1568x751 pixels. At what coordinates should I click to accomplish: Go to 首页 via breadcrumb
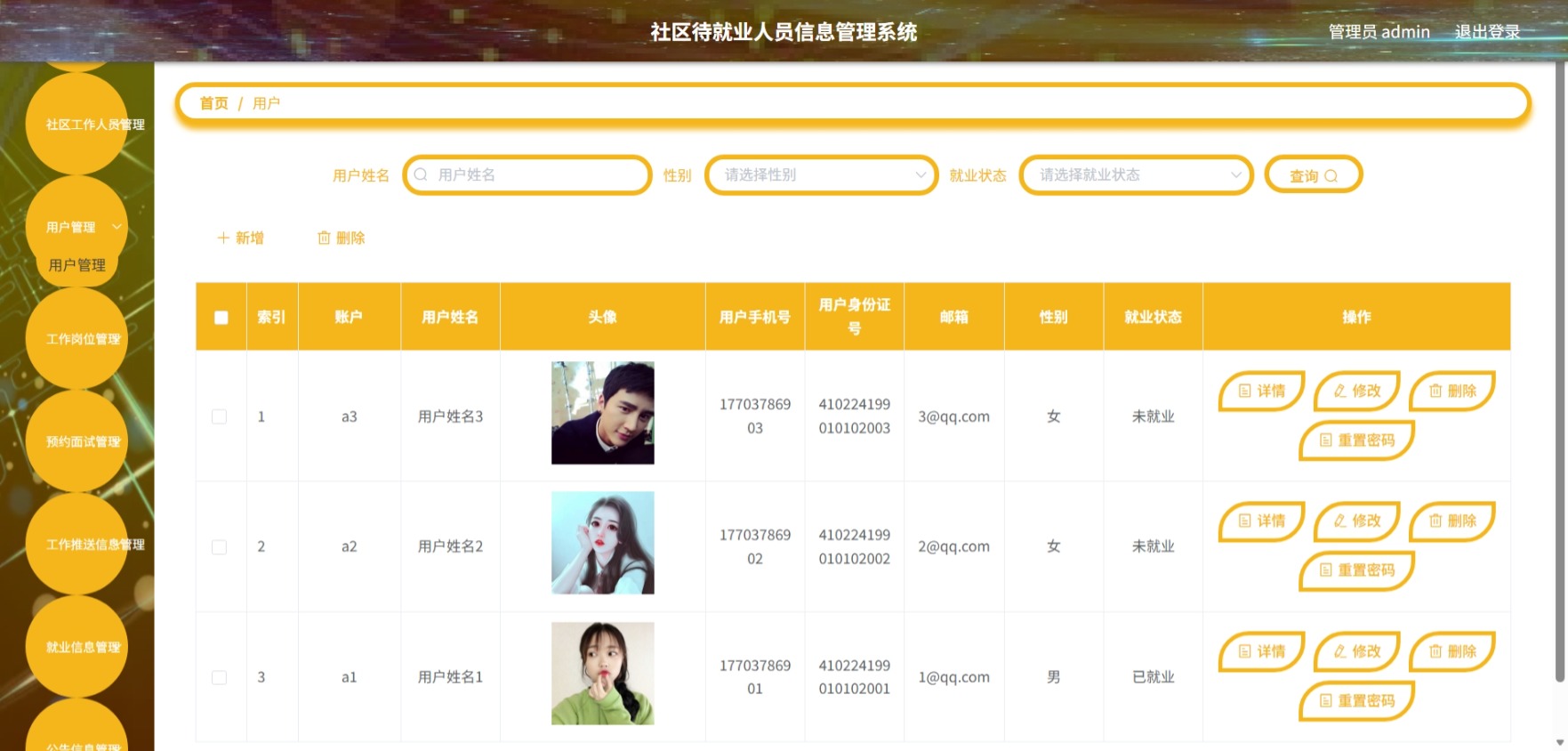[213, 103]
